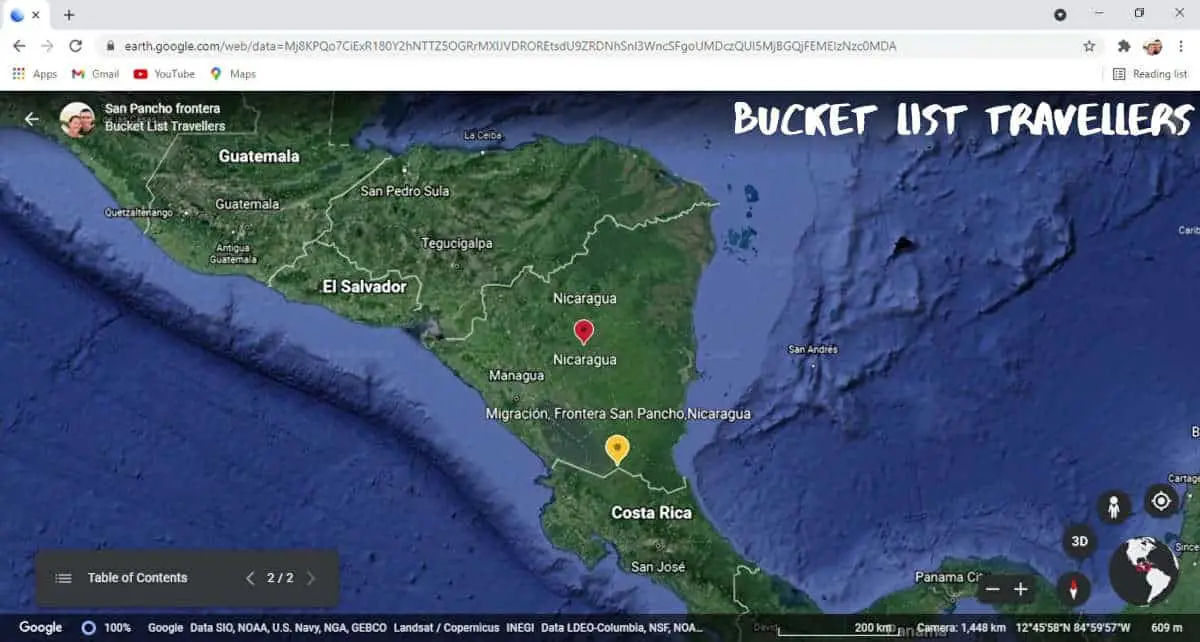
Task: Click the My Location target icon
Action: click(x=1160, y=501)
